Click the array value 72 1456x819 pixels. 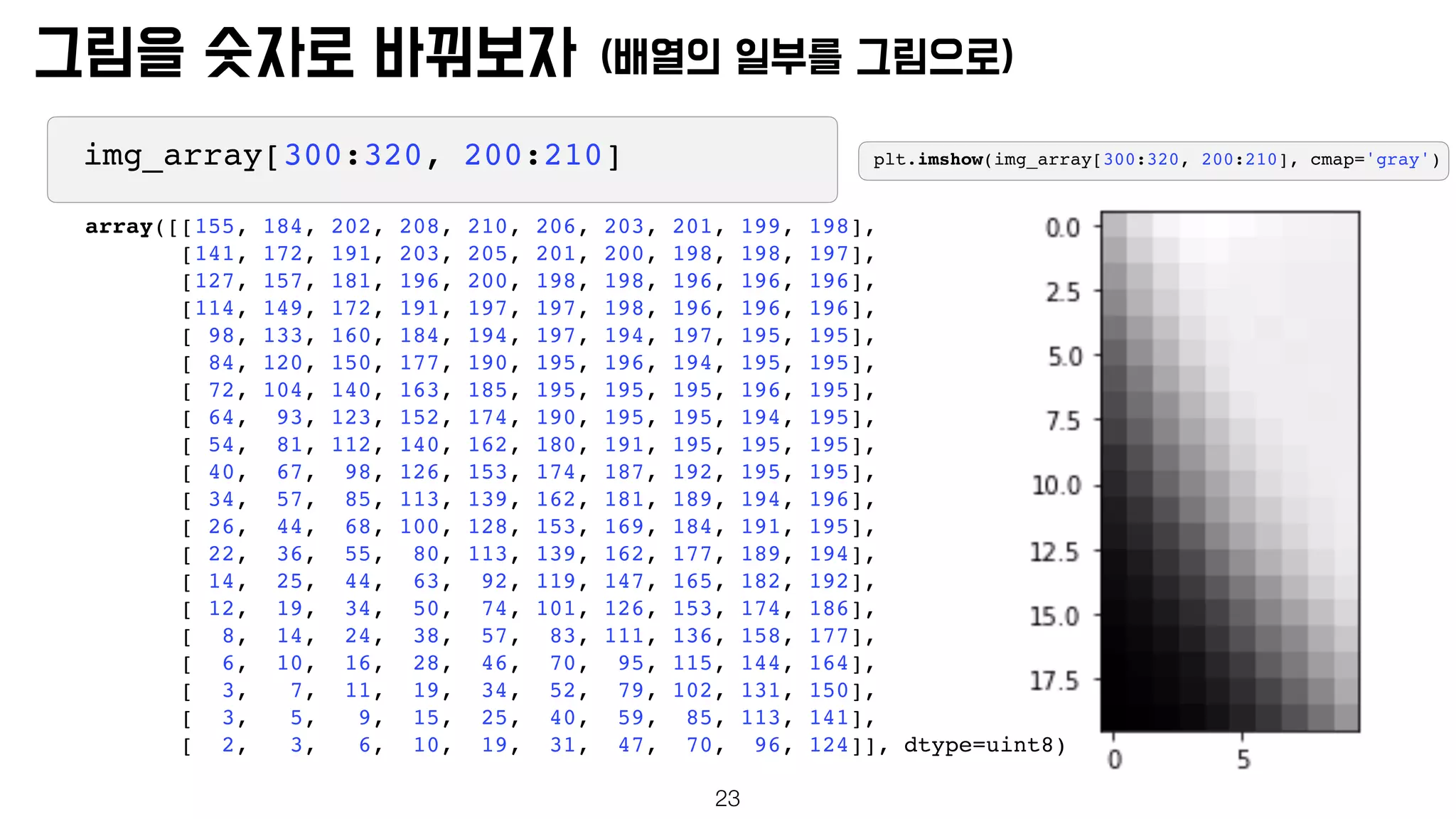tap(221, 390)
